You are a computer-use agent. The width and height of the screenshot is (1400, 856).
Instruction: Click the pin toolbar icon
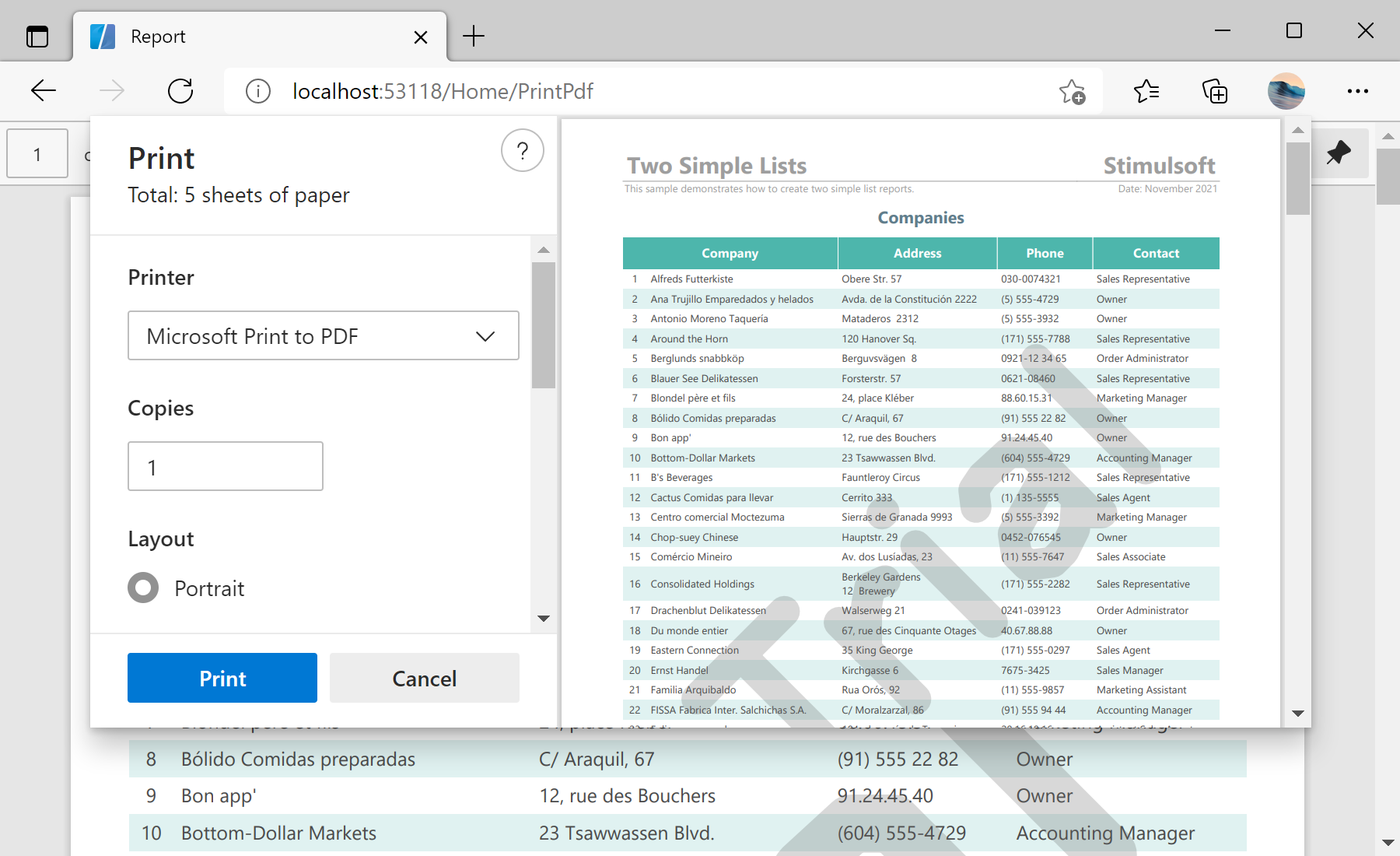click(x=1339, y=152)
